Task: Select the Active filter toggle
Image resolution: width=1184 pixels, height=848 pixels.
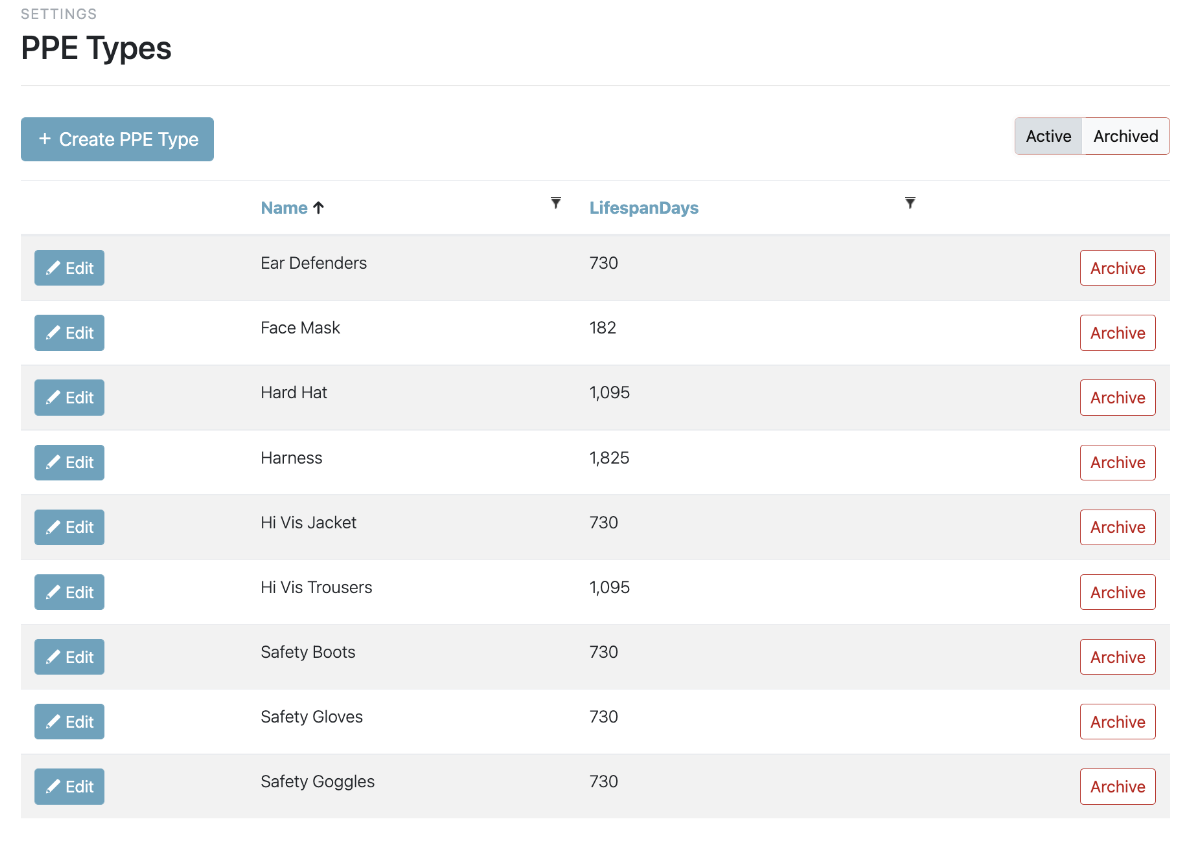Action: (1048, 136)
